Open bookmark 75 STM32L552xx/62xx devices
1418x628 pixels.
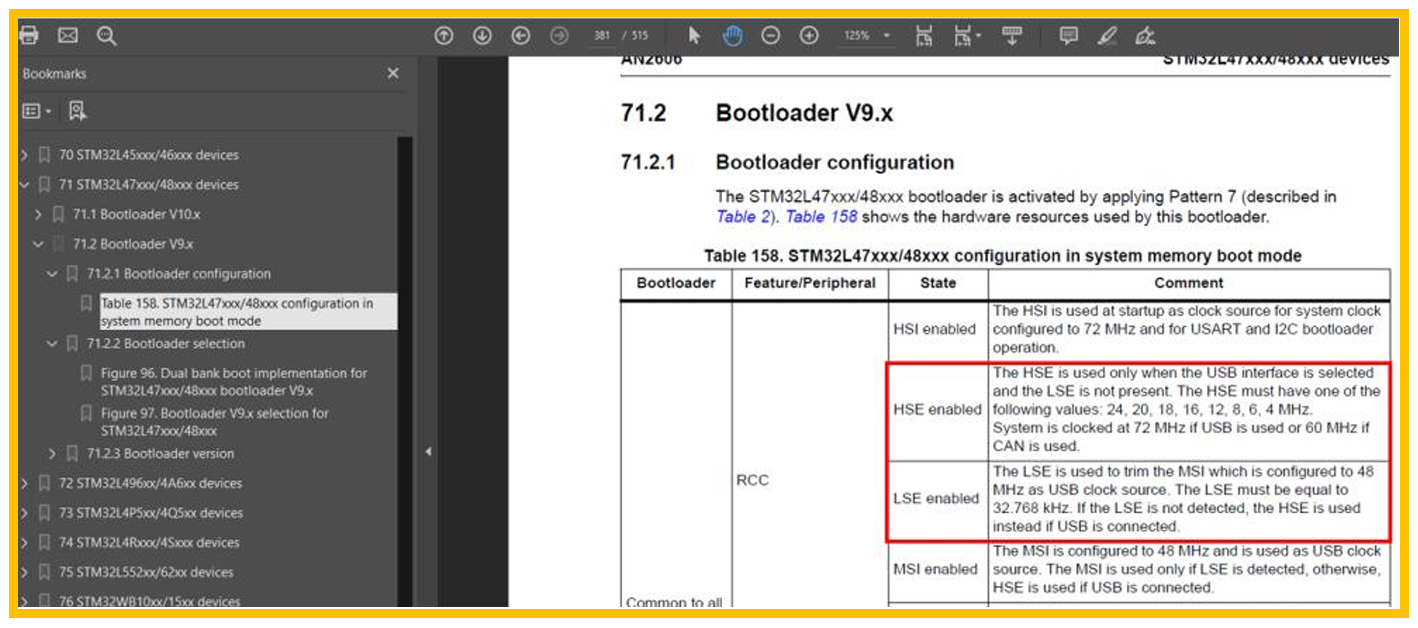coord(145,573)
